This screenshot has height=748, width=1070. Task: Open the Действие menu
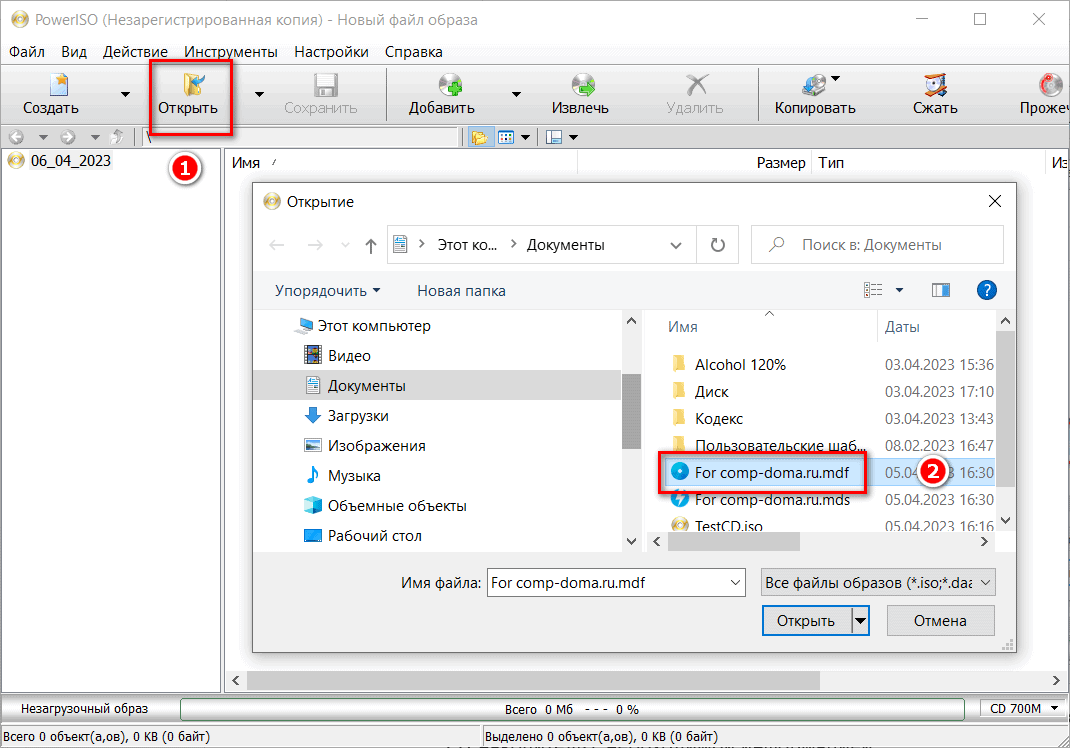pos(135,52)
